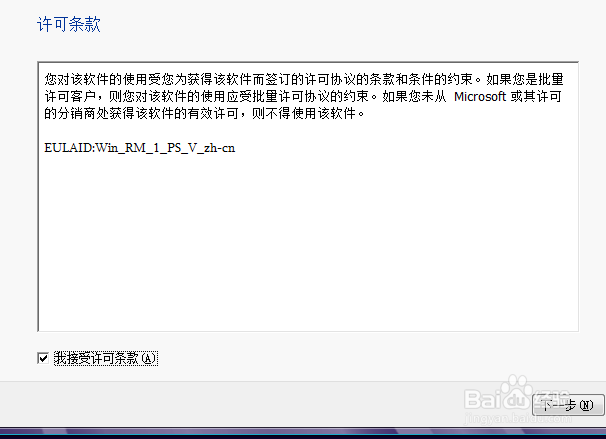Click the second line starting with 许可客户
606x439 pixels.
[303, 96]
